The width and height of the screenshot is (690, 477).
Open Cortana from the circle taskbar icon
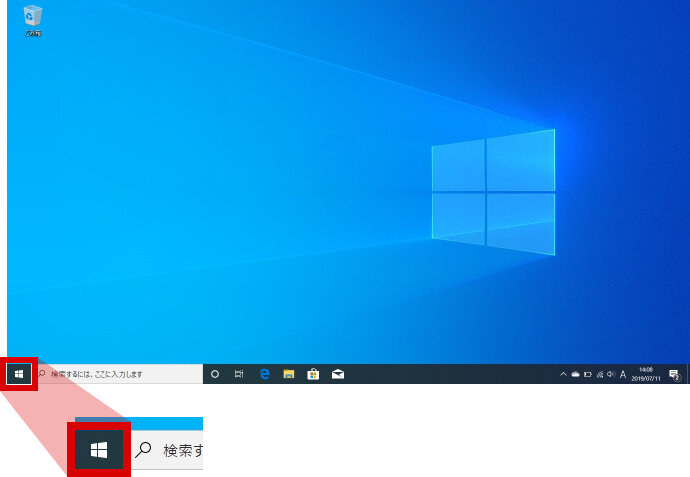click(215, 374)
